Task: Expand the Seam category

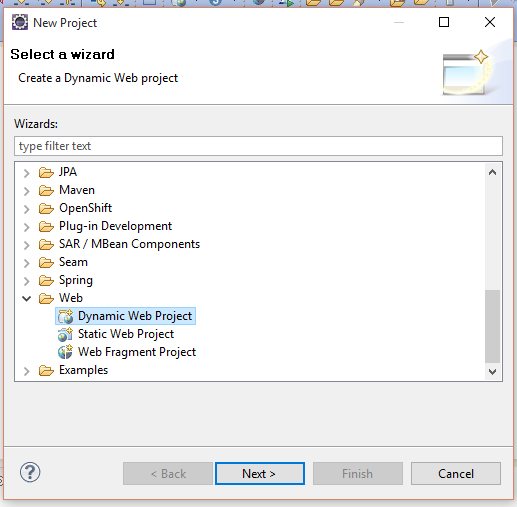Action: [27, 263]
